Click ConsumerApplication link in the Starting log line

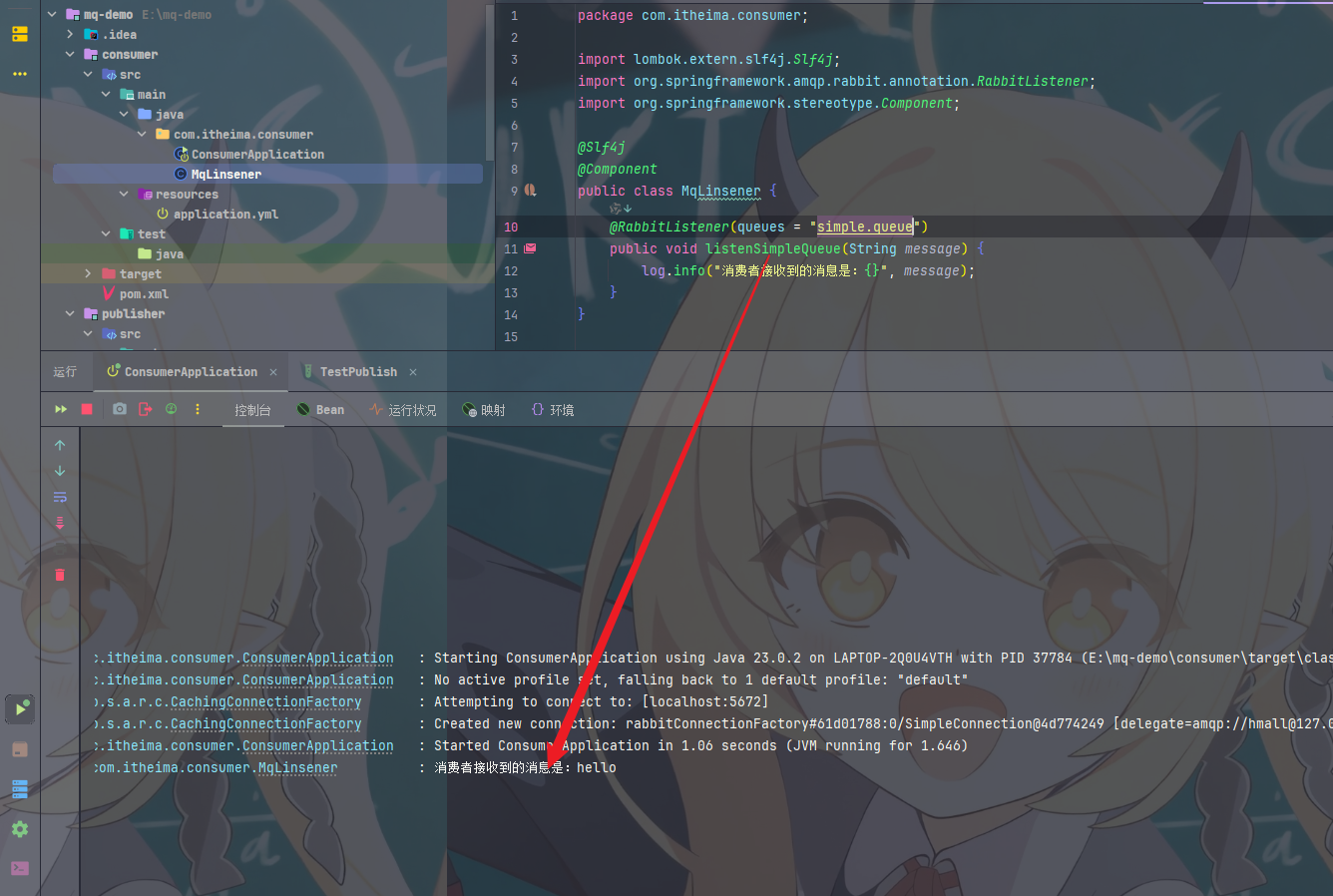(x=317, y=659)
